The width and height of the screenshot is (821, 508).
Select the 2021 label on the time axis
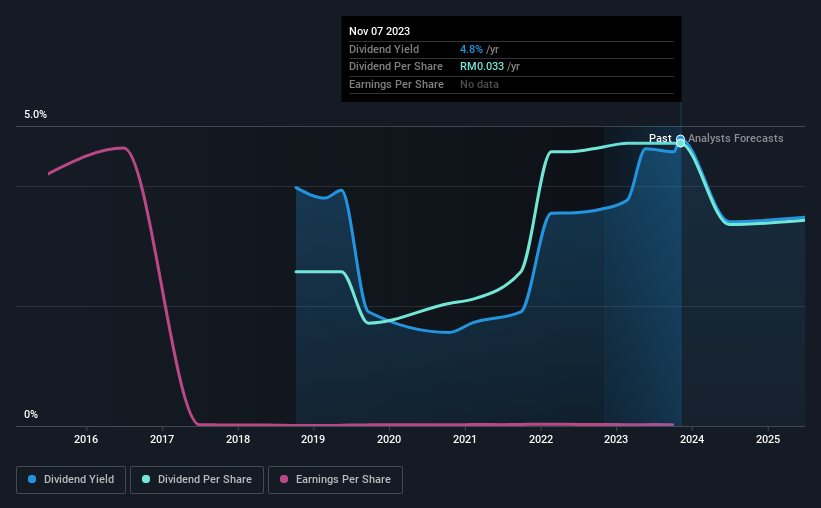coord(464,439)
